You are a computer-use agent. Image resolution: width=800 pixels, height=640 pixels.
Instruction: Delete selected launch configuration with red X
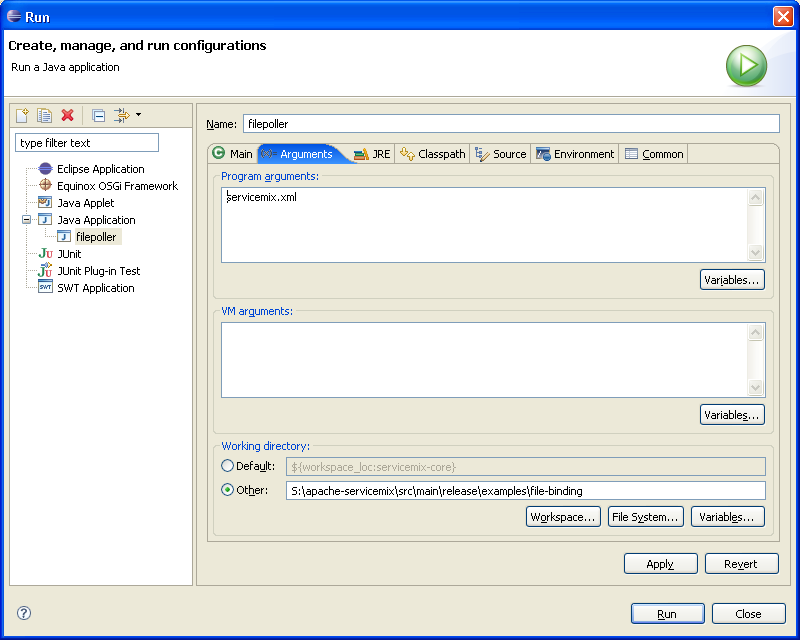[67, 116]
